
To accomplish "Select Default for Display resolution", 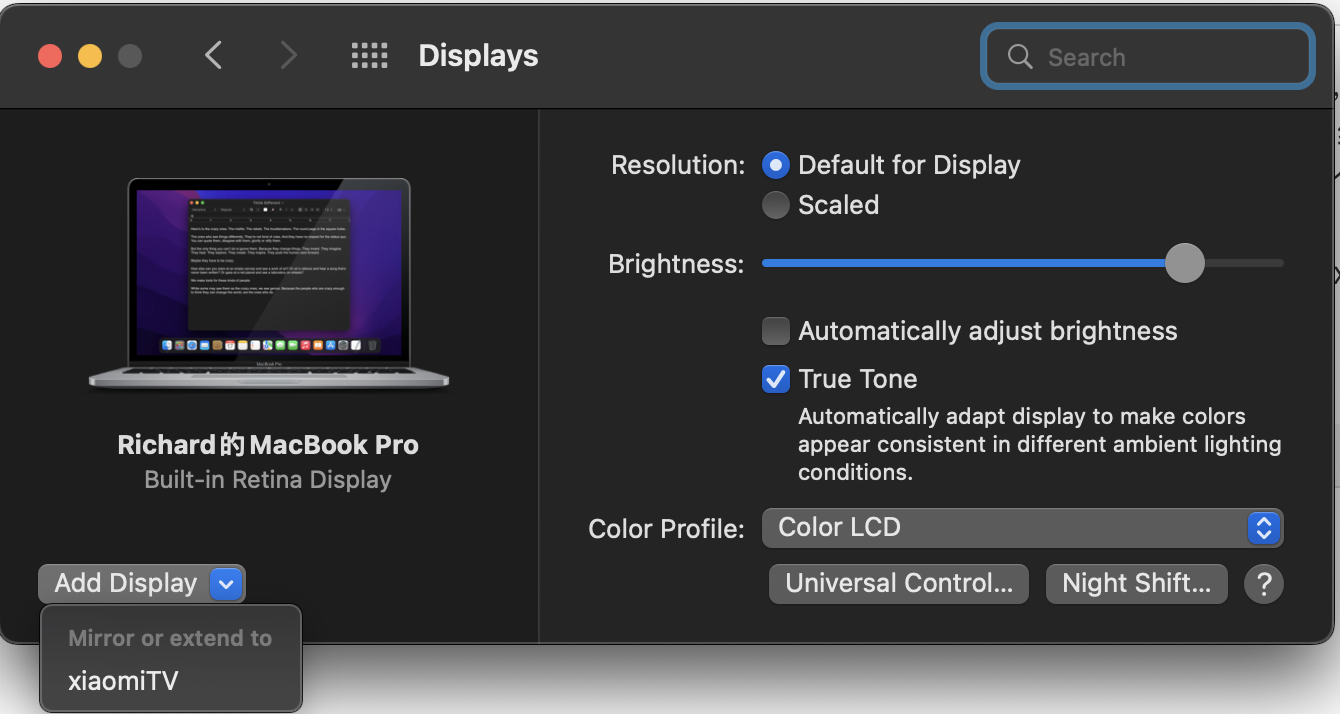I will (776, 165).
